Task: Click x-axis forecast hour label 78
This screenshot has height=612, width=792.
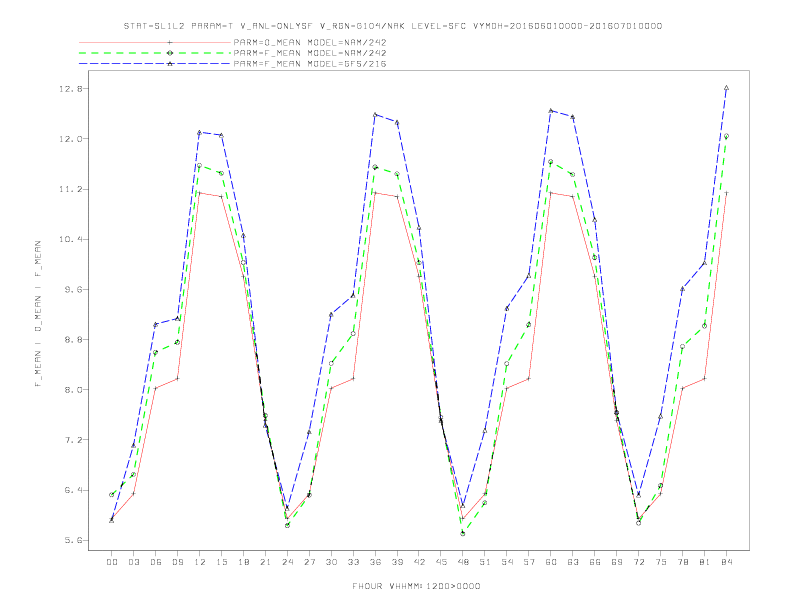Action: [x=682, y=562]
